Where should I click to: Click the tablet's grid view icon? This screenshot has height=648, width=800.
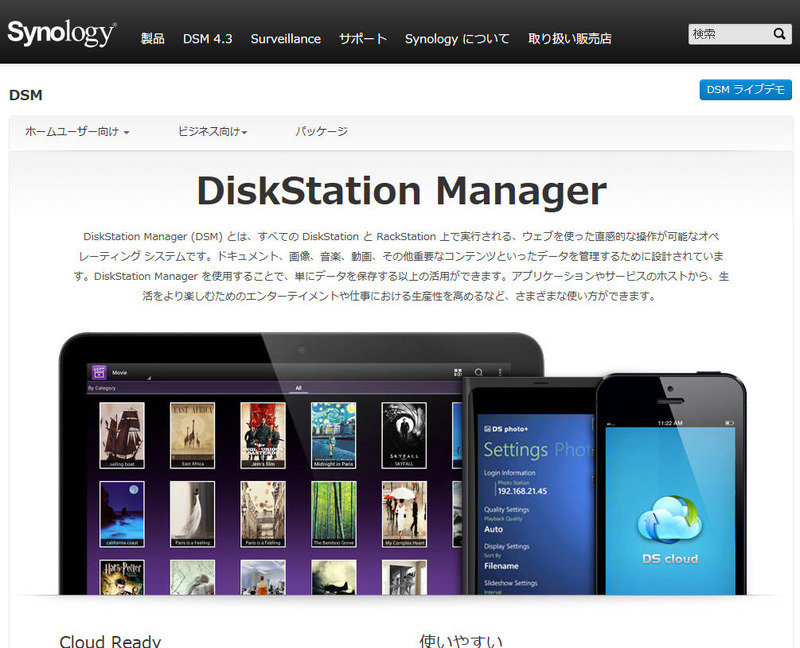[x=459, y=372]
